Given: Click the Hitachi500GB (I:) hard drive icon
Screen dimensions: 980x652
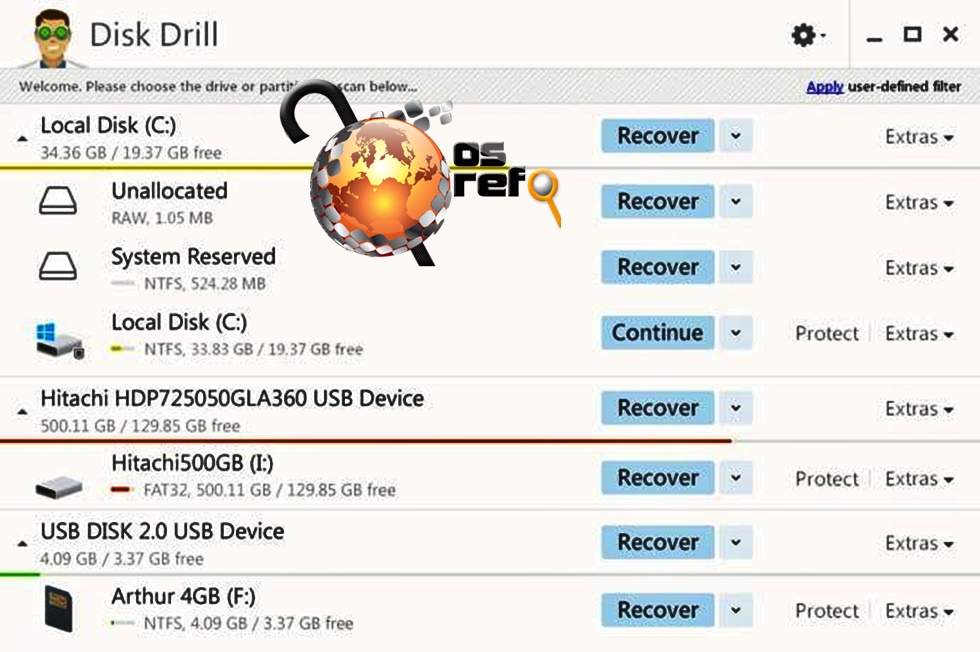Looking at the screenshot, I should pyautogui.click(x=59, y=486).
